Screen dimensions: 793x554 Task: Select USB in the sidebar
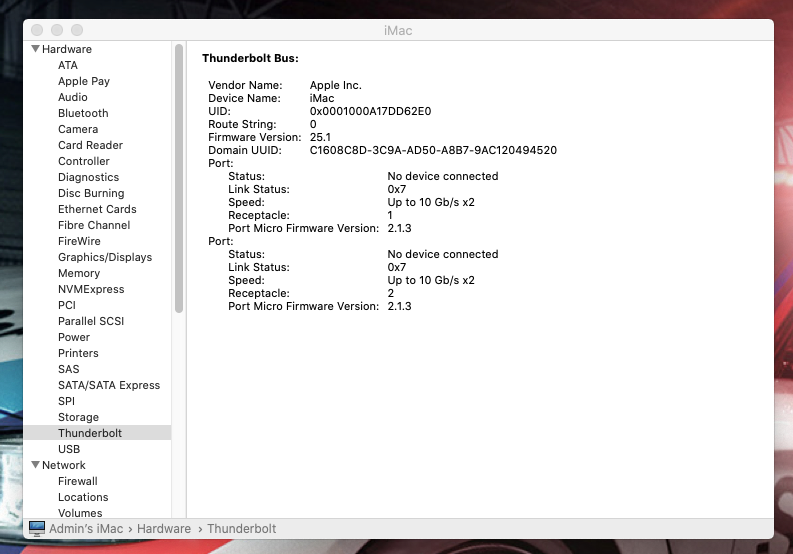coord(69,449)
